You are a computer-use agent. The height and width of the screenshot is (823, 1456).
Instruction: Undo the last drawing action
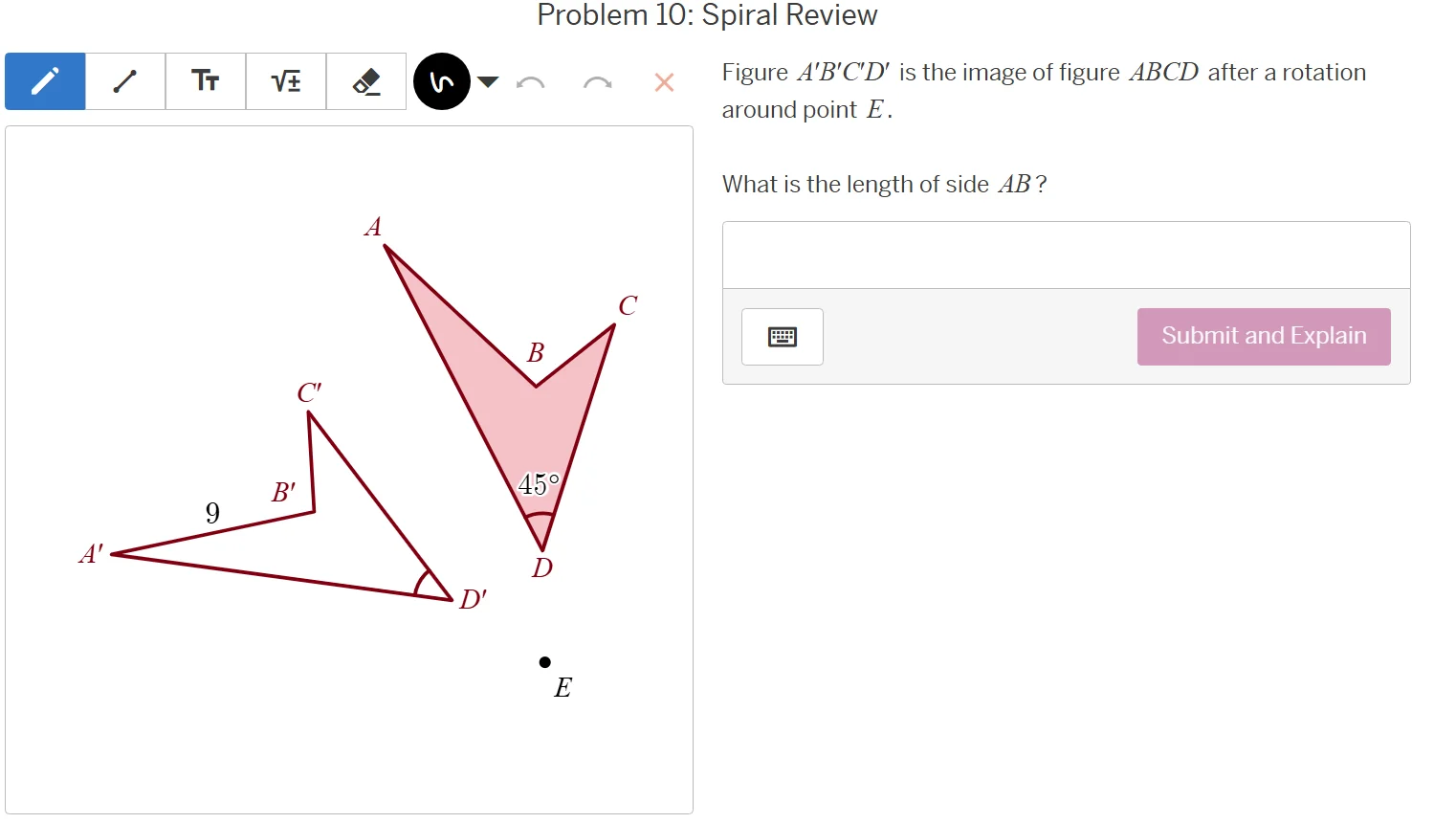(532, 83)
